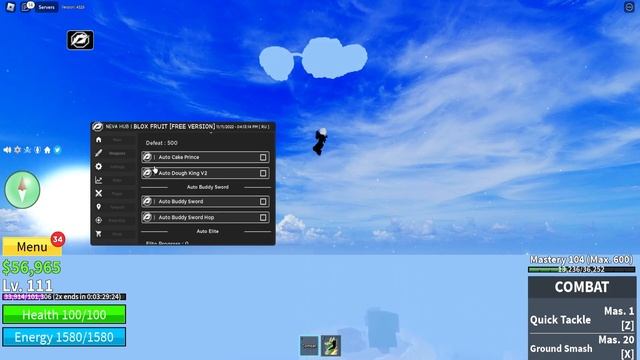Click the flying player character
The image size is (640, 360).
320,142
